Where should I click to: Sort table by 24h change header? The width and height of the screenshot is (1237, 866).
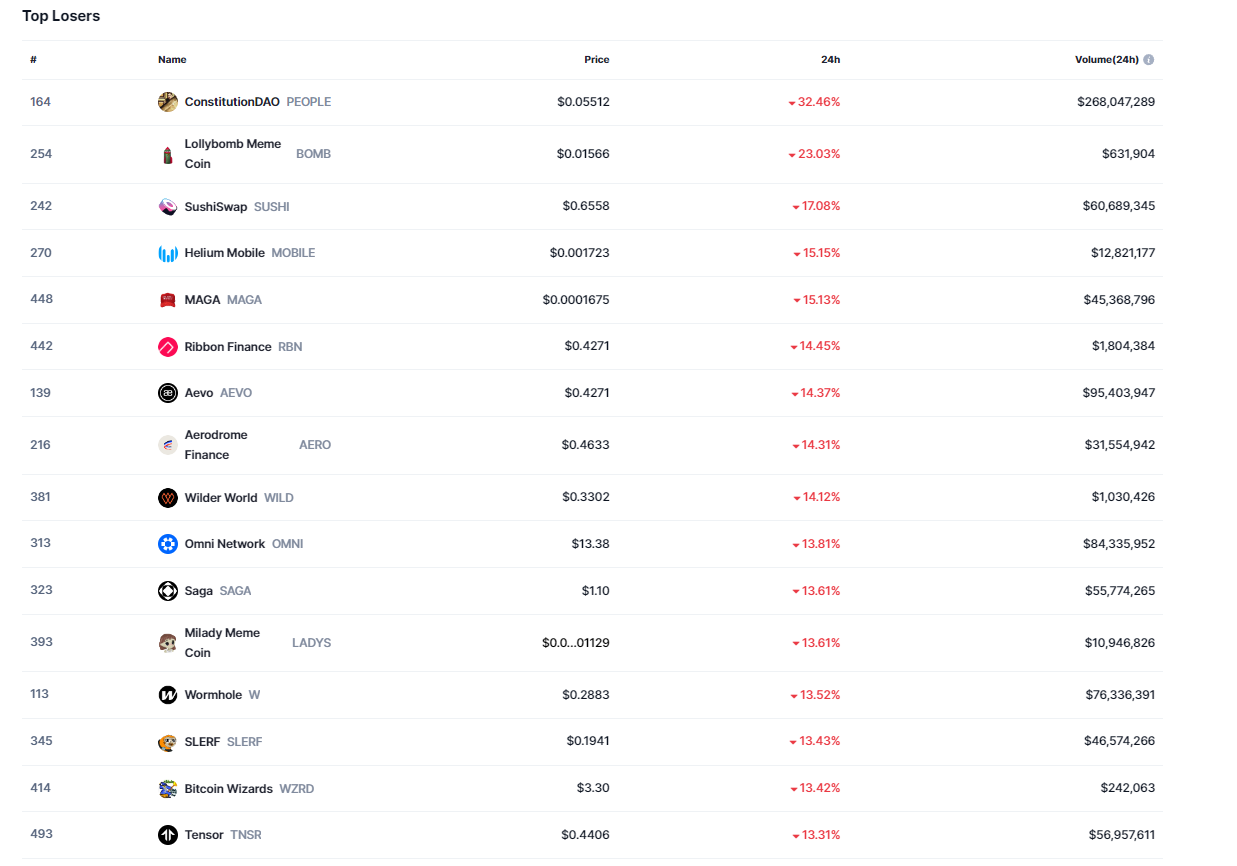830,60
